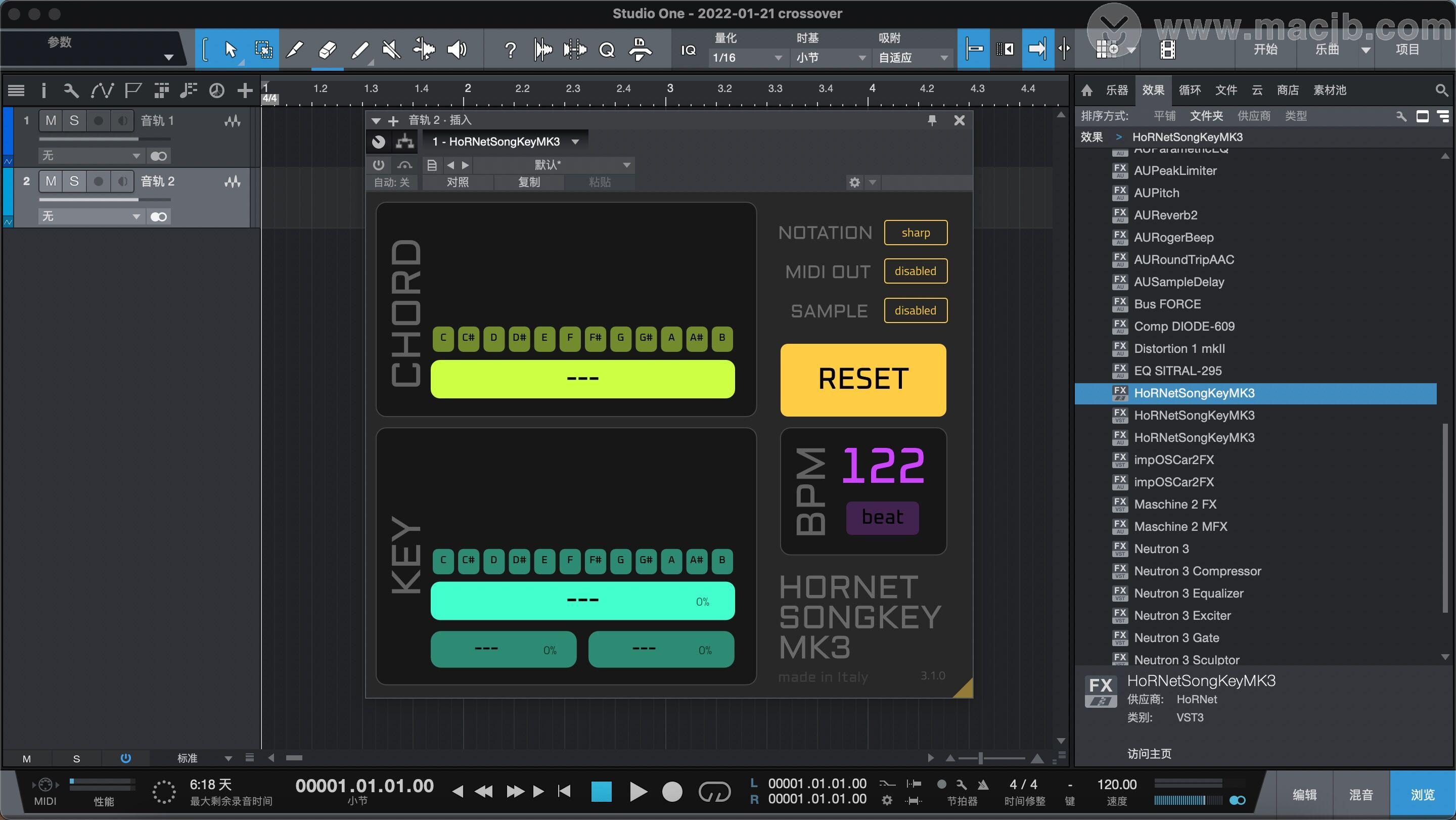Image resolution: width=1456 pixels, height=820 pixels.
Task: Add tracks with the plus icon
Action: pos(245,90)
